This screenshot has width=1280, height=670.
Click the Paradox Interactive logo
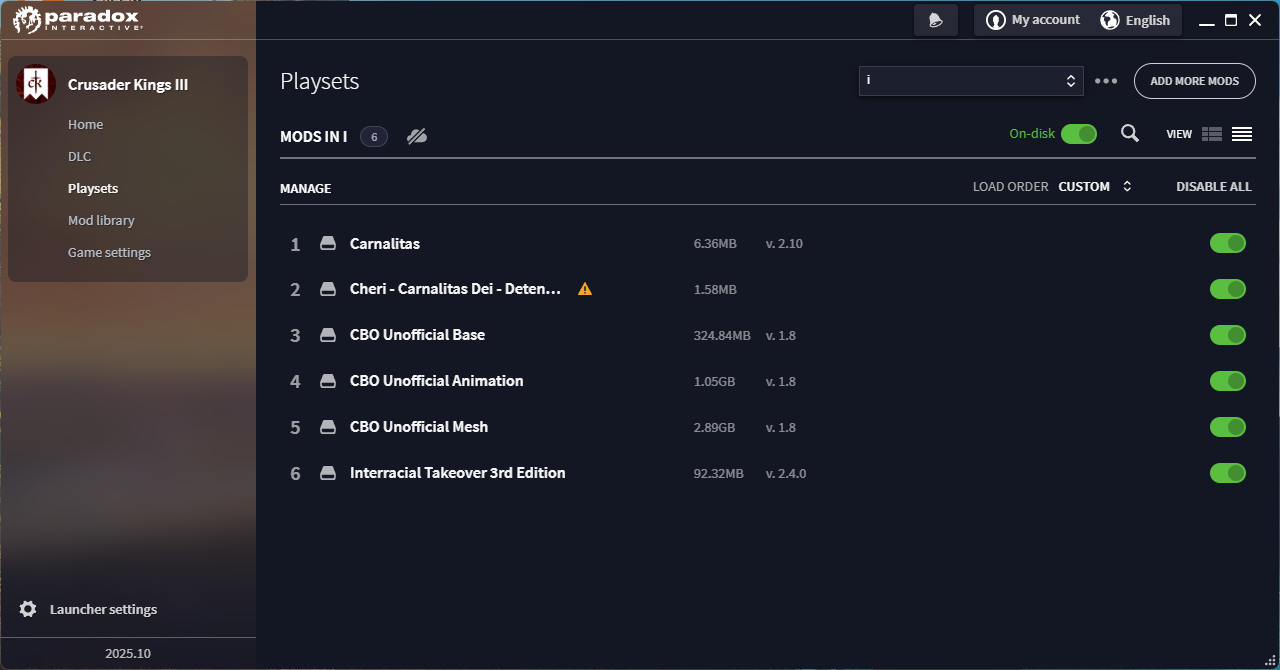coord(77,20)
